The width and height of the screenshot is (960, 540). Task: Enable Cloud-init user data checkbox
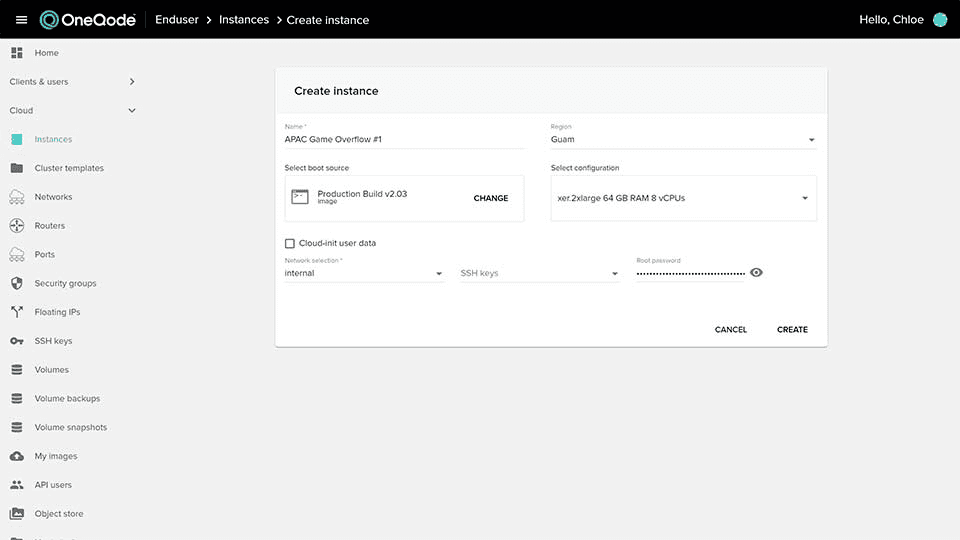click(290, 243)
